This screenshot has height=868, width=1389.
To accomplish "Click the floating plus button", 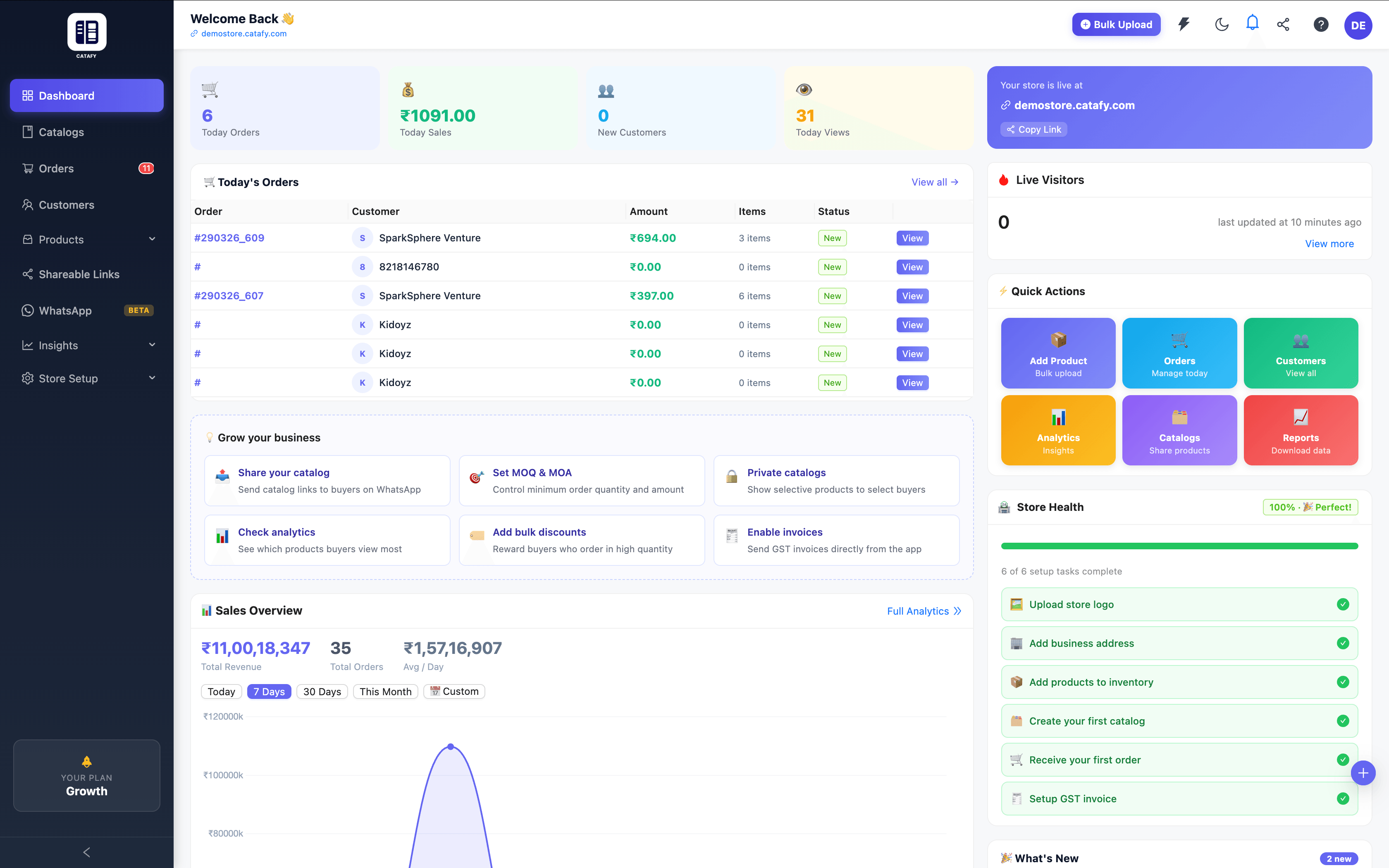I will click(x=1364, y=773).
